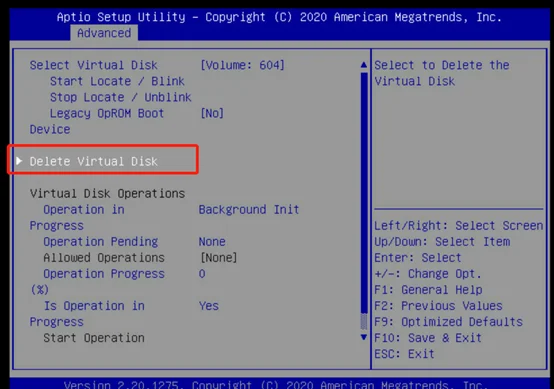Change the Select Virtual Disk option
This screenshot has width=554, height=389.
93,65
